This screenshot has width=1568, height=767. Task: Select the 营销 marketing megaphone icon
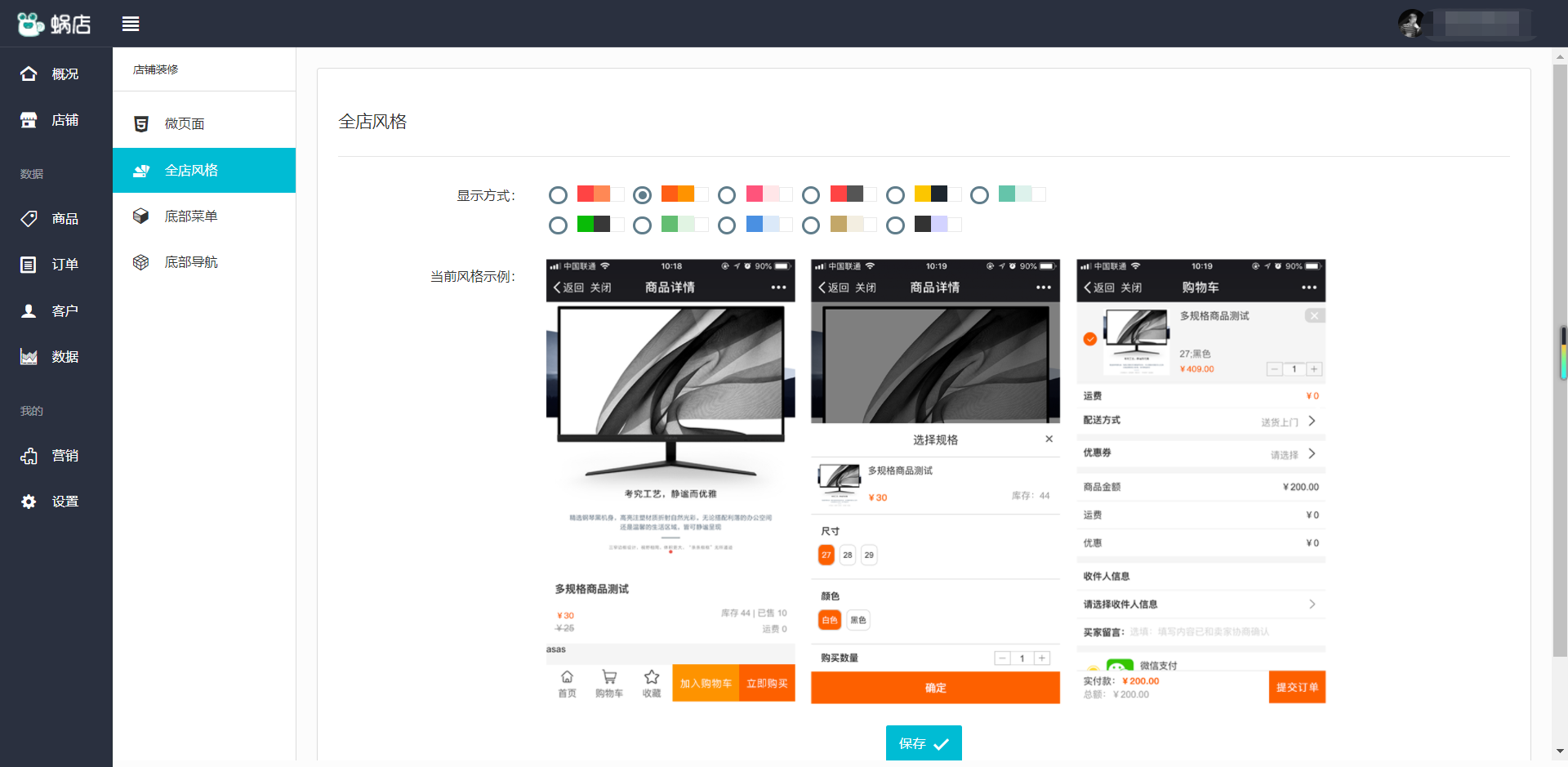coord(29,455)
